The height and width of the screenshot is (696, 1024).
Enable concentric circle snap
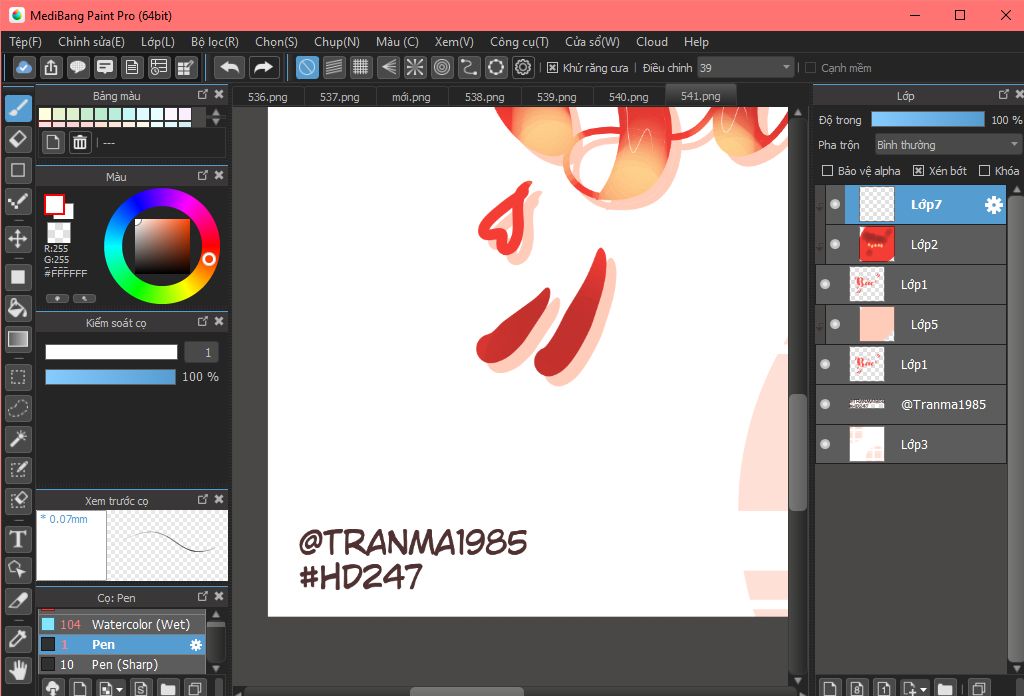click(x=442, y=67)
